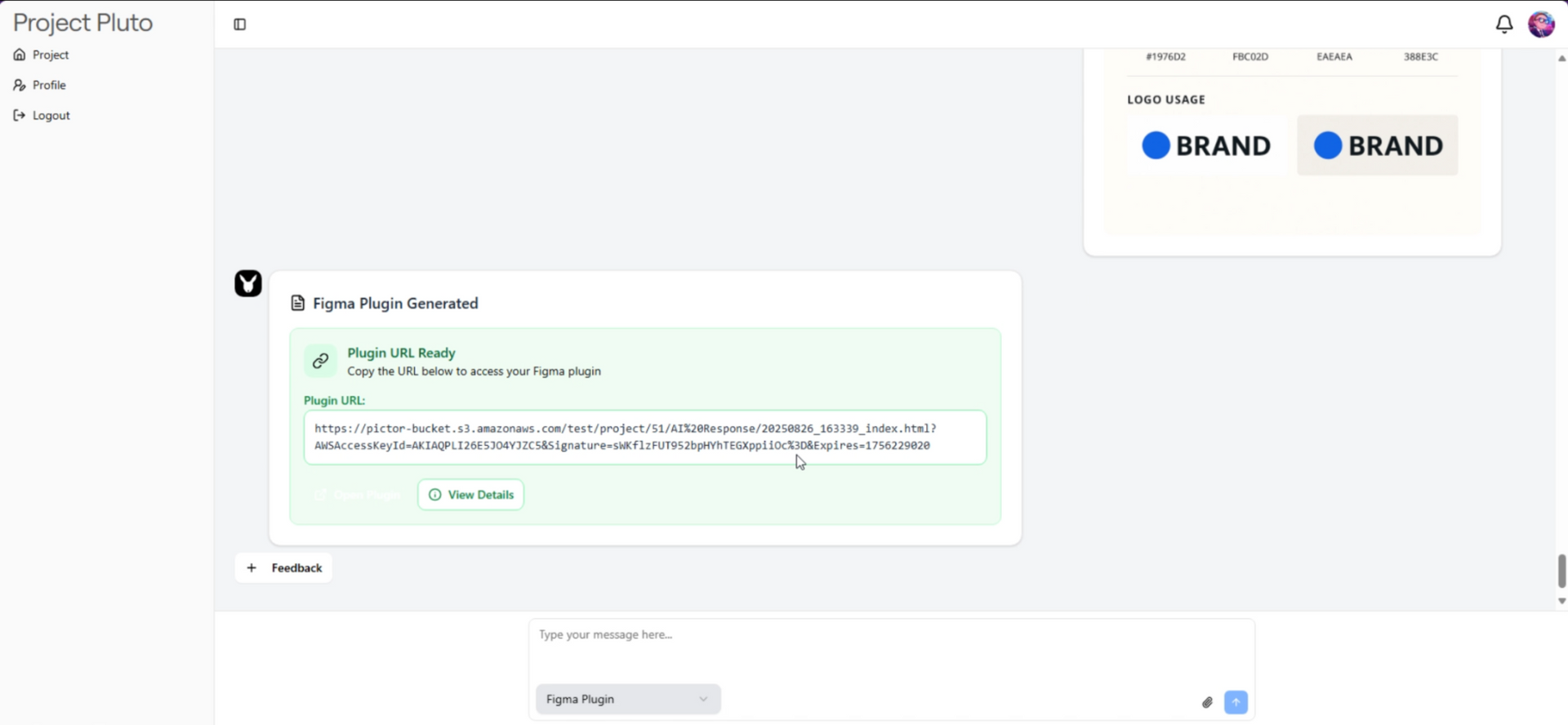Screen dimensions: 1568x725
Task: Click the View Details button
Action: (471, 495)
